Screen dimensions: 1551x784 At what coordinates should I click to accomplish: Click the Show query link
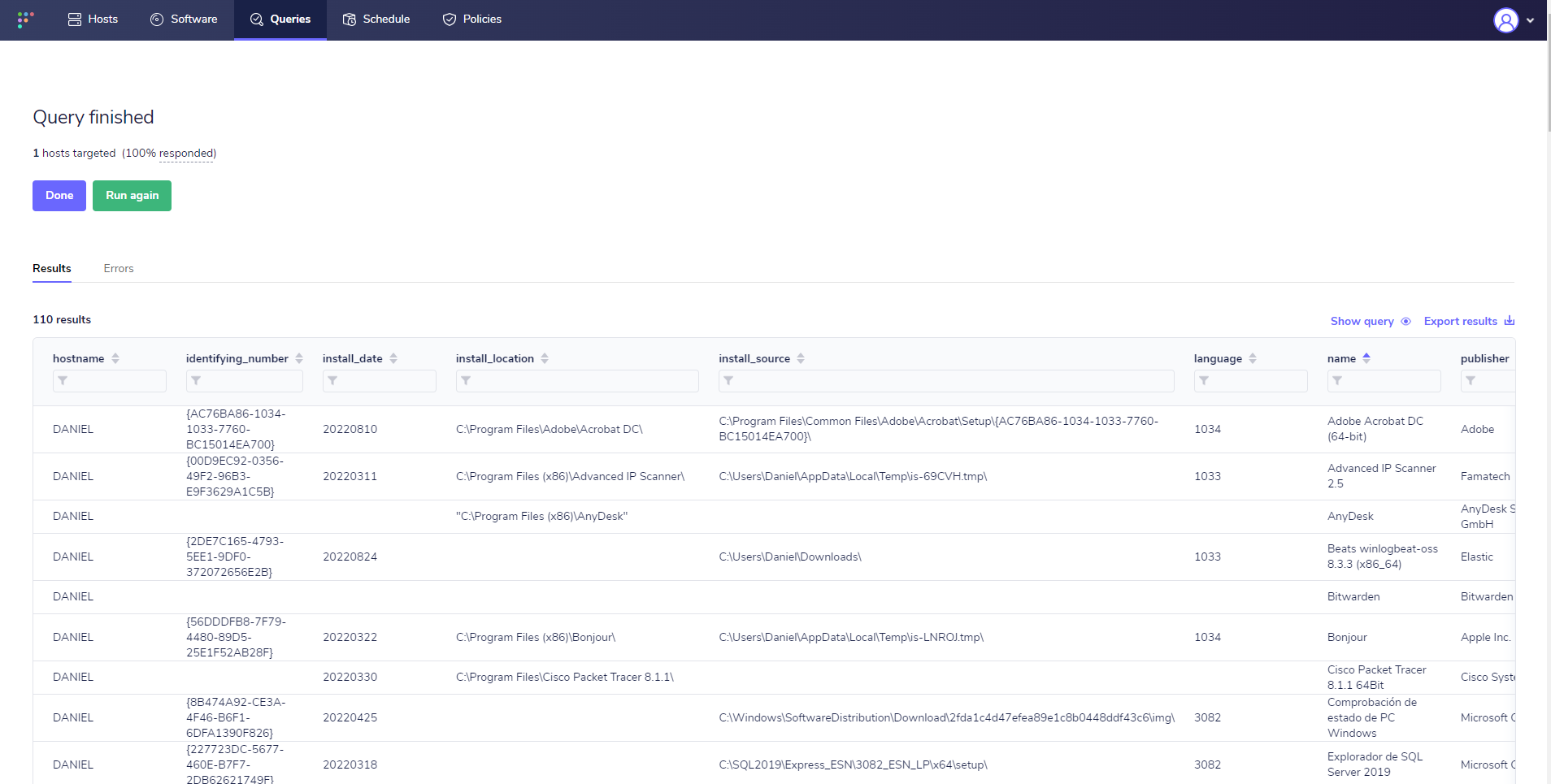(x=1362, y=321)
